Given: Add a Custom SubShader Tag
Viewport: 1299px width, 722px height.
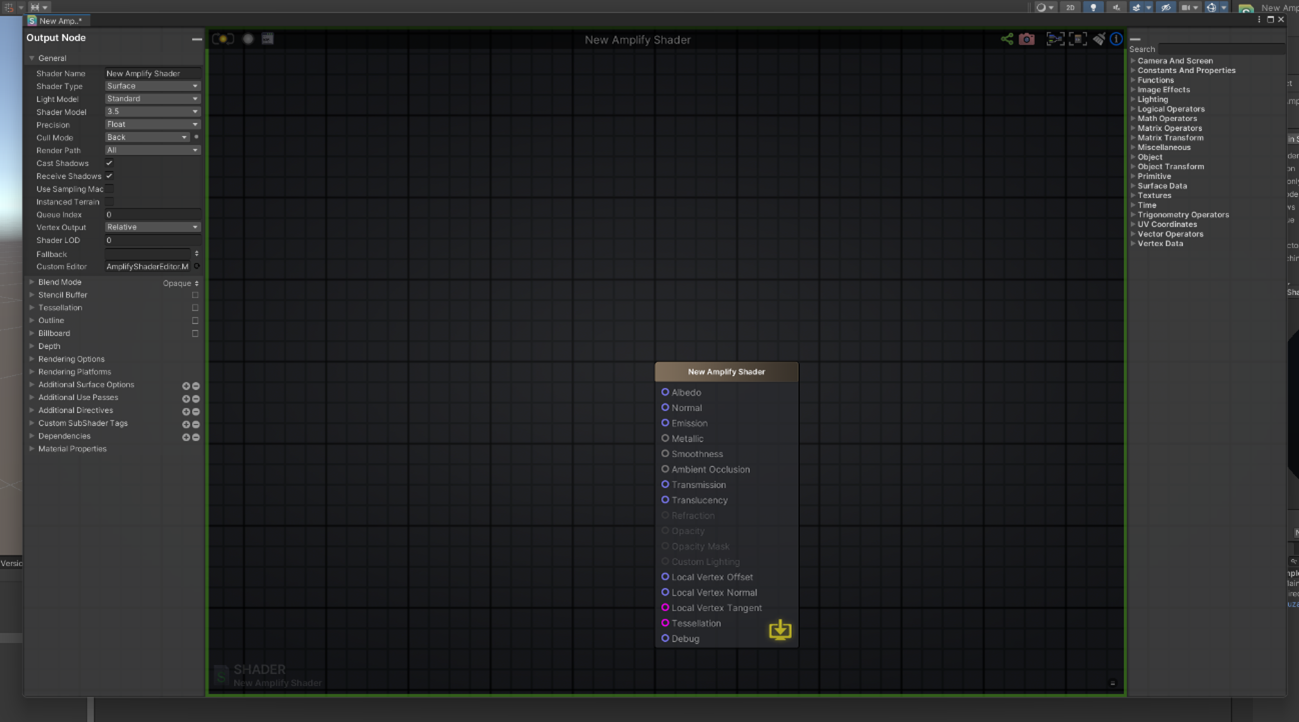Looking at the screenshot, I should point(186,424).
